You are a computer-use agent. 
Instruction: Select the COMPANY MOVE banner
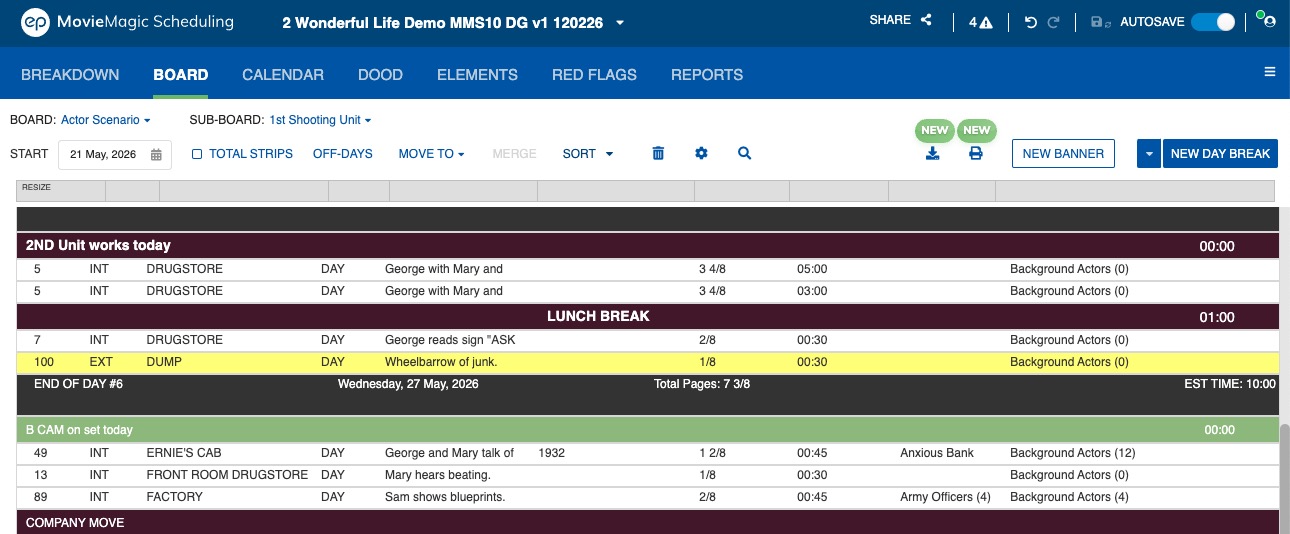point(648,522)
